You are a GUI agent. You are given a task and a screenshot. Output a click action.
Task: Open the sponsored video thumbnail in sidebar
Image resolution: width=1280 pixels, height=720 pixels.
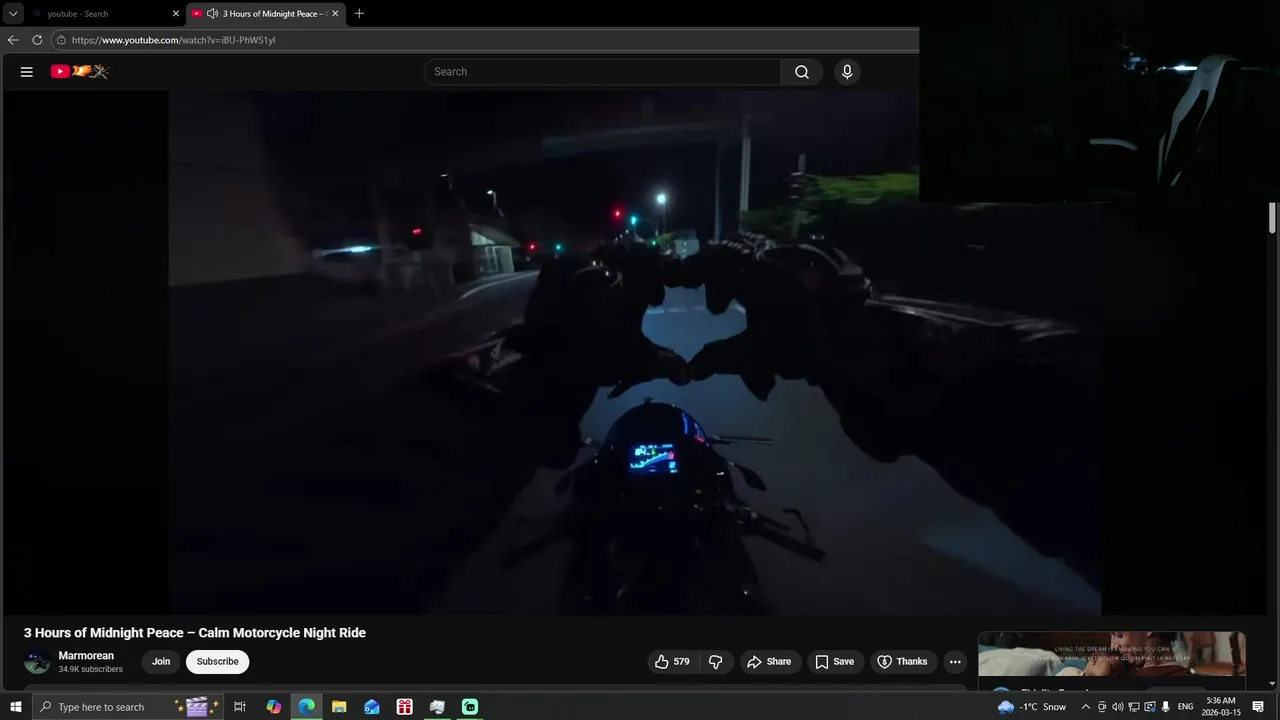click(x=1111, y=654)
